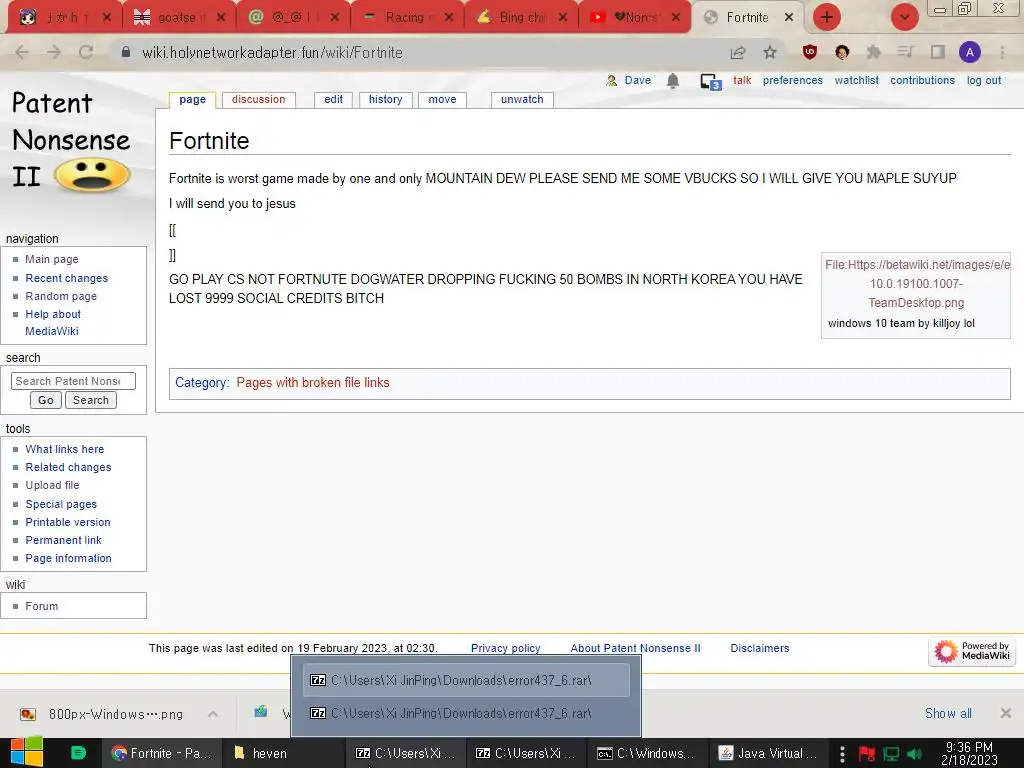Go to Main page in navigation

(52, 259)
